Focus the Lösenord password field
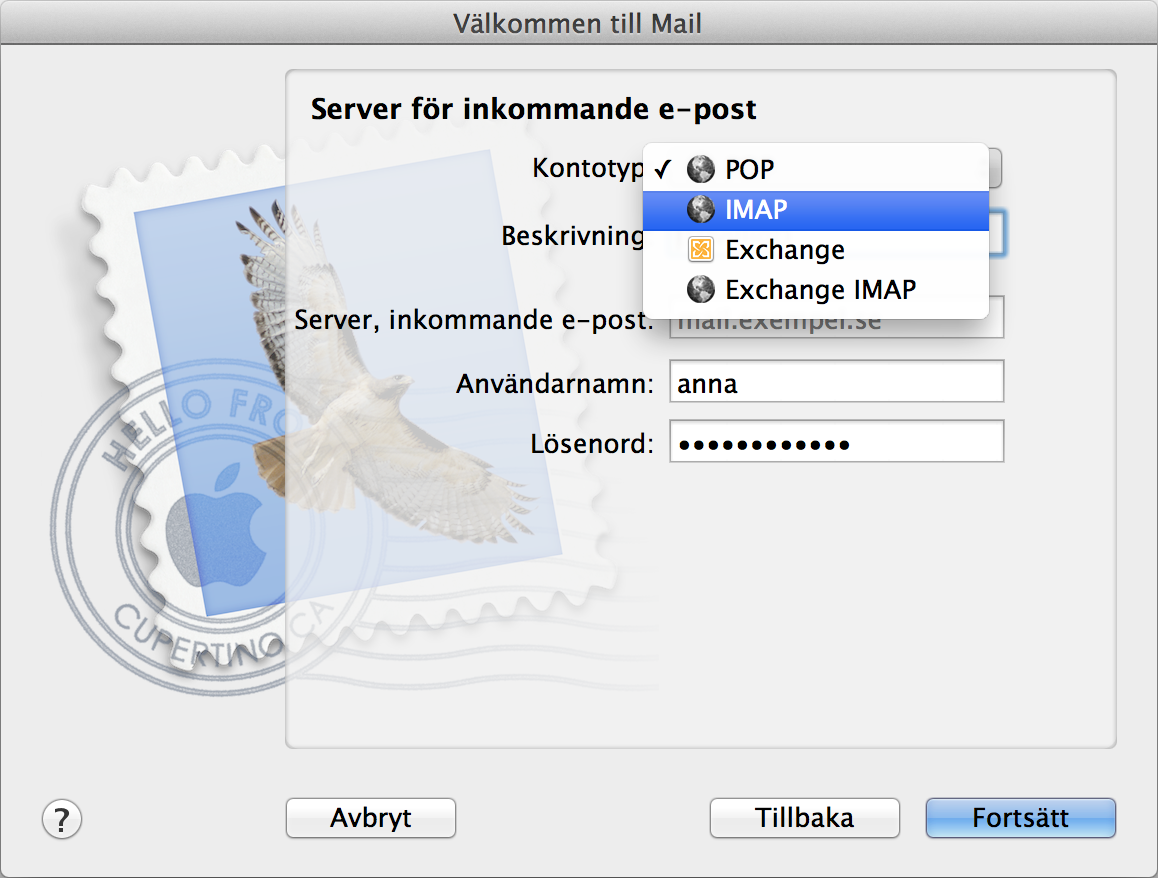 click(836, 442)
